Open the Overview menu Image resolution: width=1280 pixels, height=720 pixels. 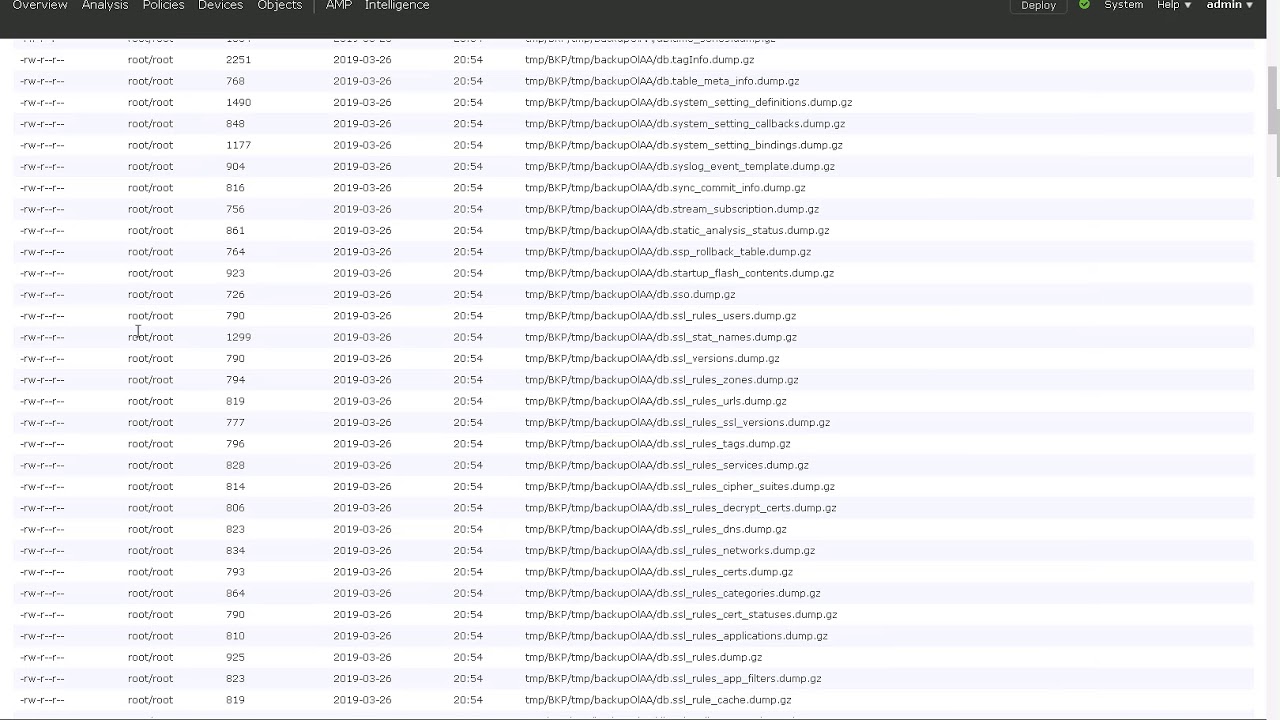(40, 5)
